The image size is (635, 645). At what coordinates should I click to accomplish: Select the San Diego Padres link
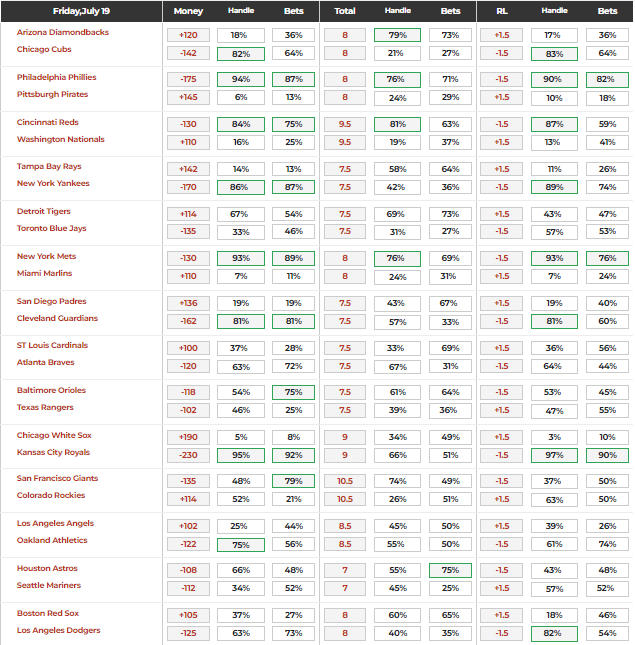point(51,301)
